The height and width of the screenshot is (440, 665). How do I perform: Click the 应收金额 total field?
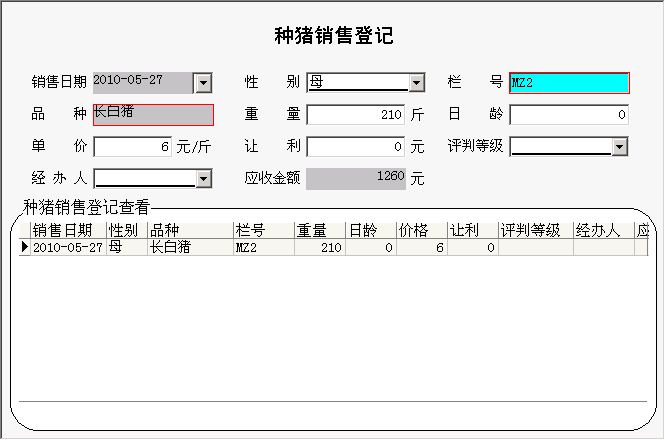[x=356, y=178]
